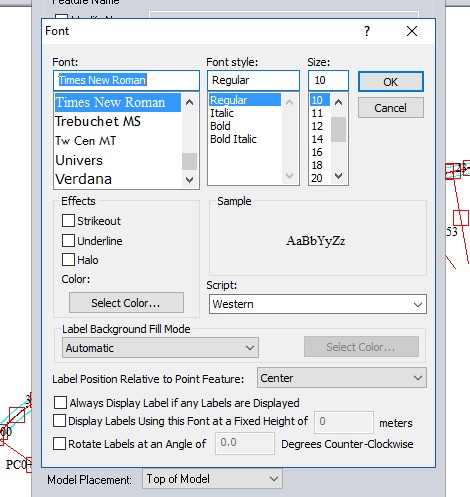Open Select Color under Effects
This screenshot has width=470, height=497.
click(126, 303)
